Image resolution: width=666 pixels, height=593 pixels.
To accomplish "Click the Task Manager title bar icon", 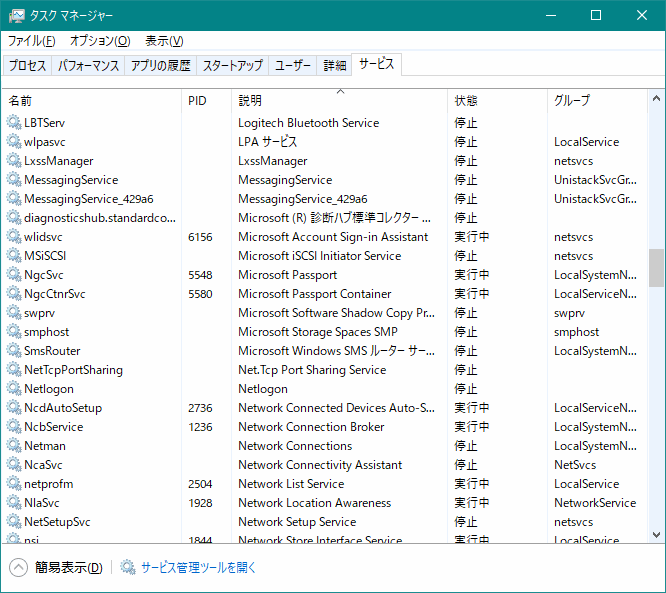I will [17, 16].
